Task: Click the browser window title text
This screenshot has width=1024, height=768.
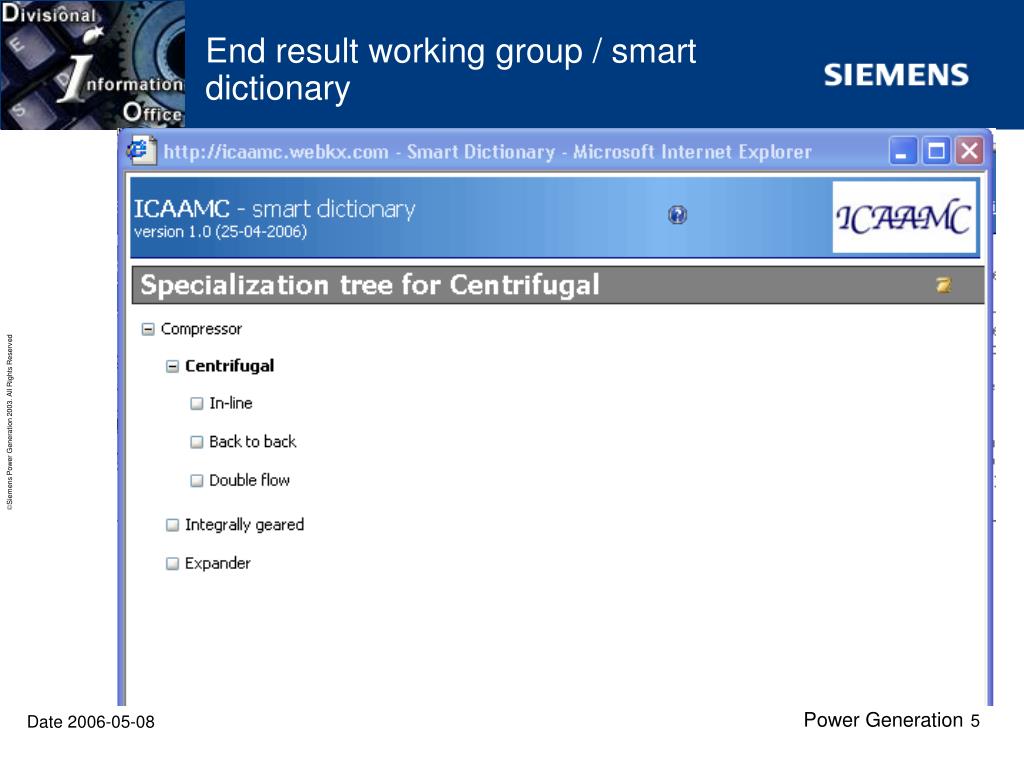Action: (x=487, y=152)
